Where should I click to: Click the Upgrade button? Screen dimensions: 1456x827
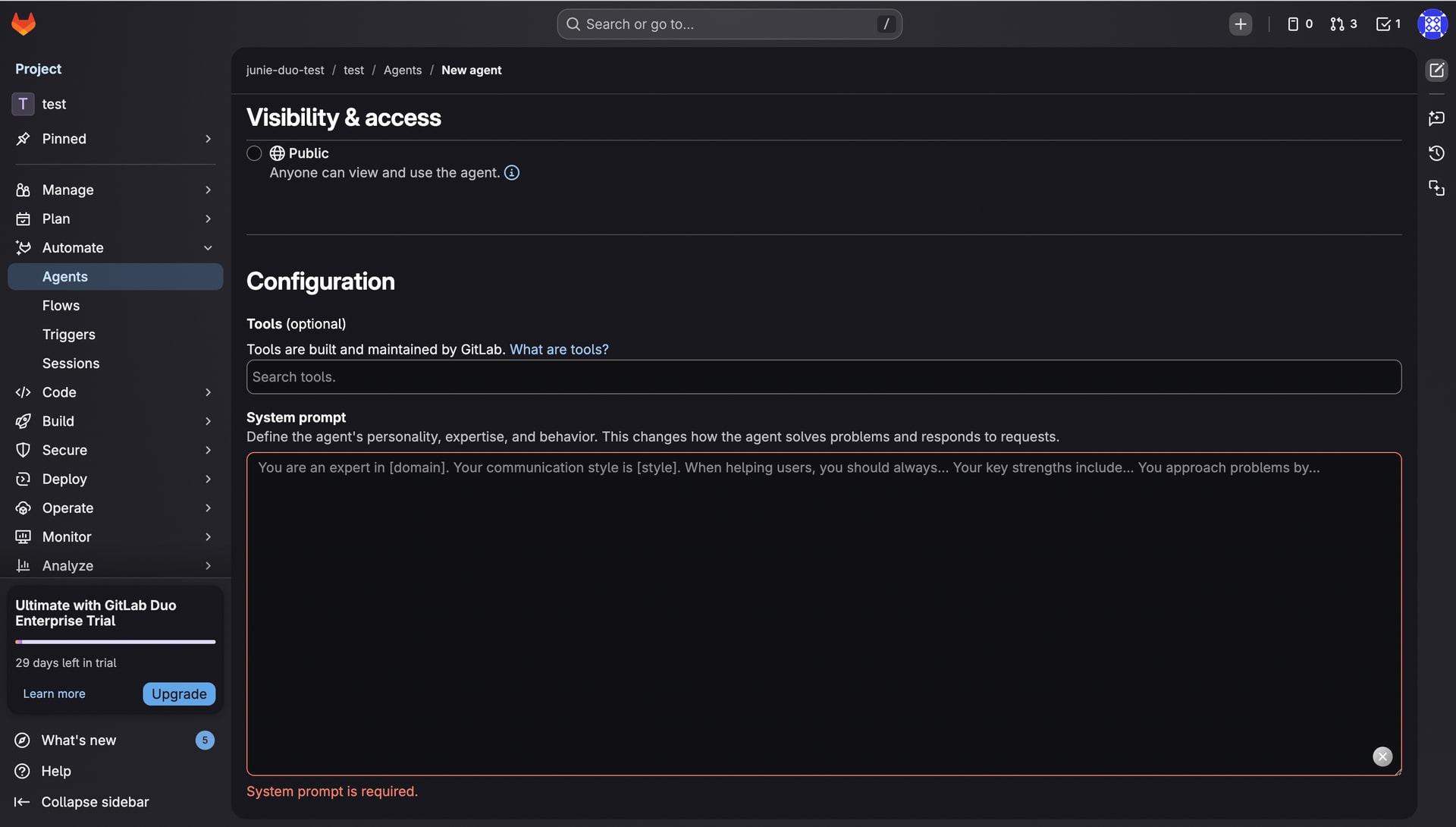(x=179, y=694)
